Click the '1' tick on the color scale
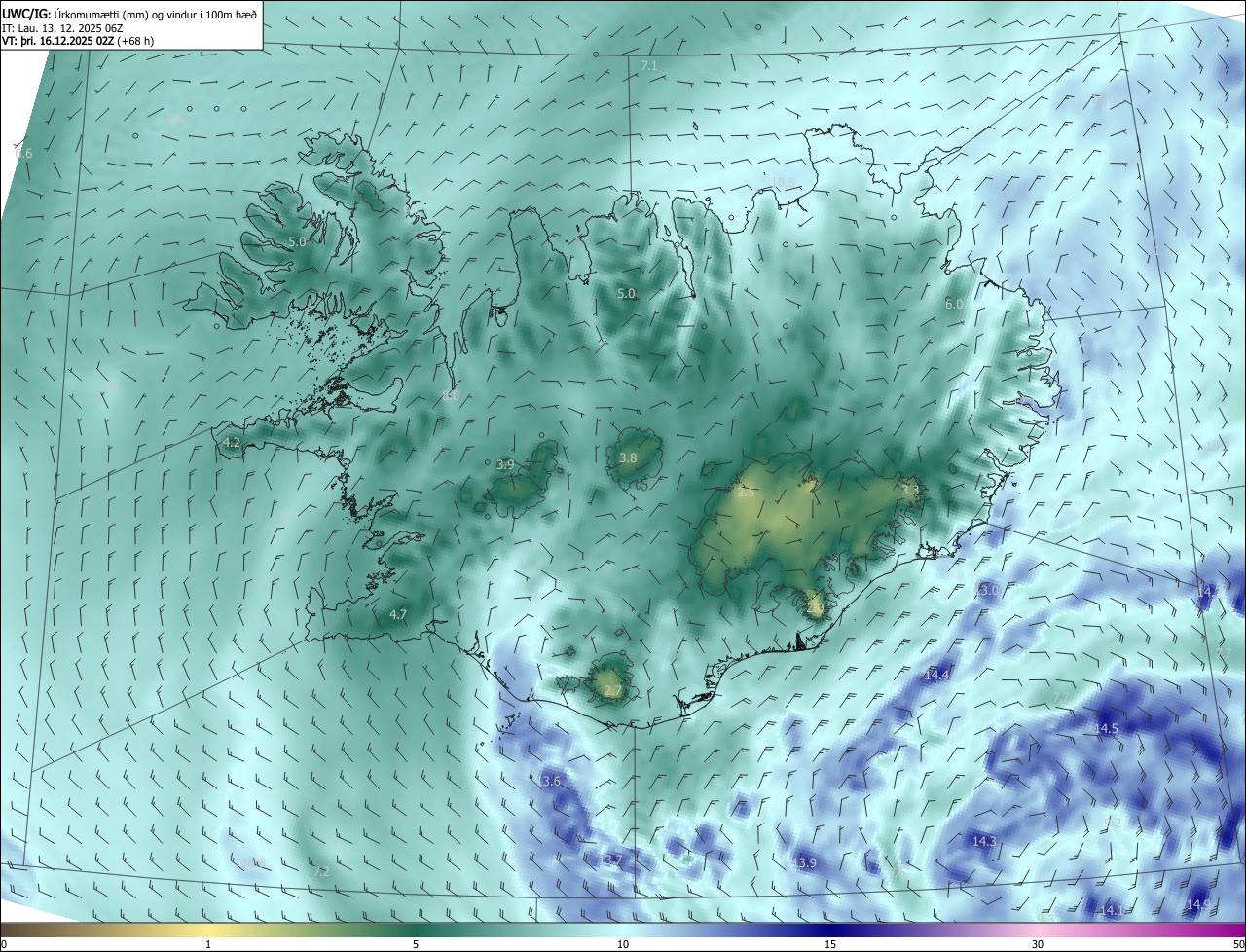Image resolution: width=1246 pixels, height=952 pixels. (x=208, y=945)
